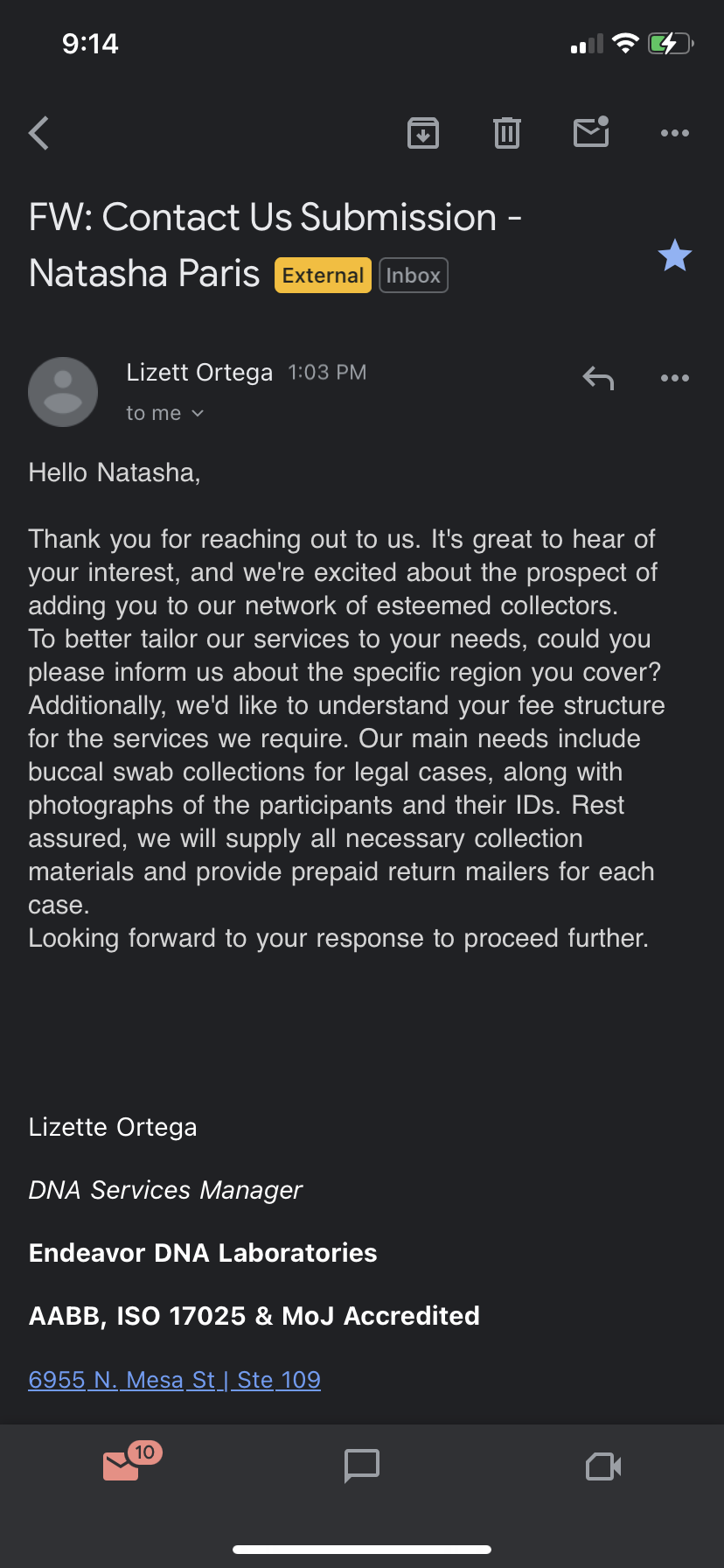Go back using the left arrow

39,134
